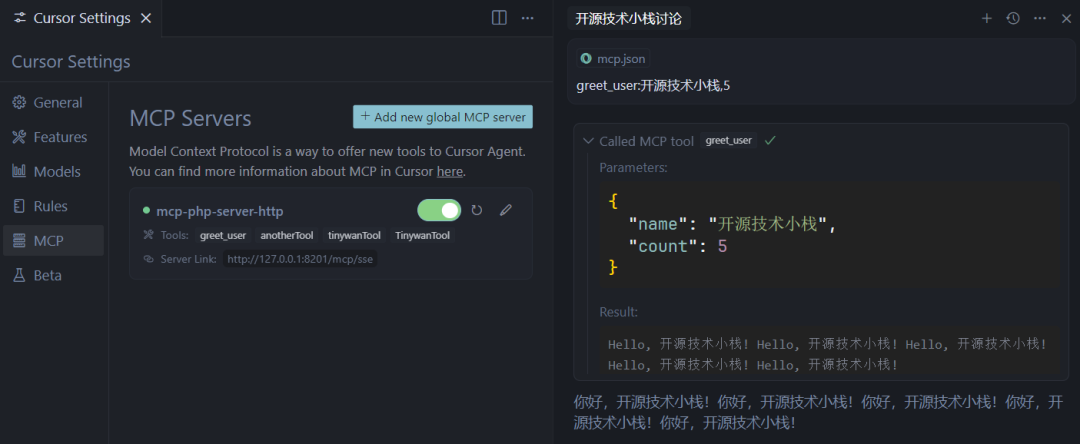This screenshot has height=444, width=1080.
Task: Click the green server status dot
Action: [x=146, y=211]
